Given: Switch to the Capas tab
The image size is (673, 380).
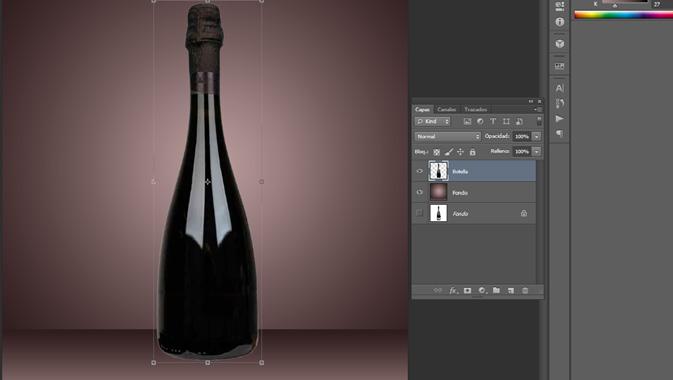Looking at the screenshot, I should [x=422, y=109].
